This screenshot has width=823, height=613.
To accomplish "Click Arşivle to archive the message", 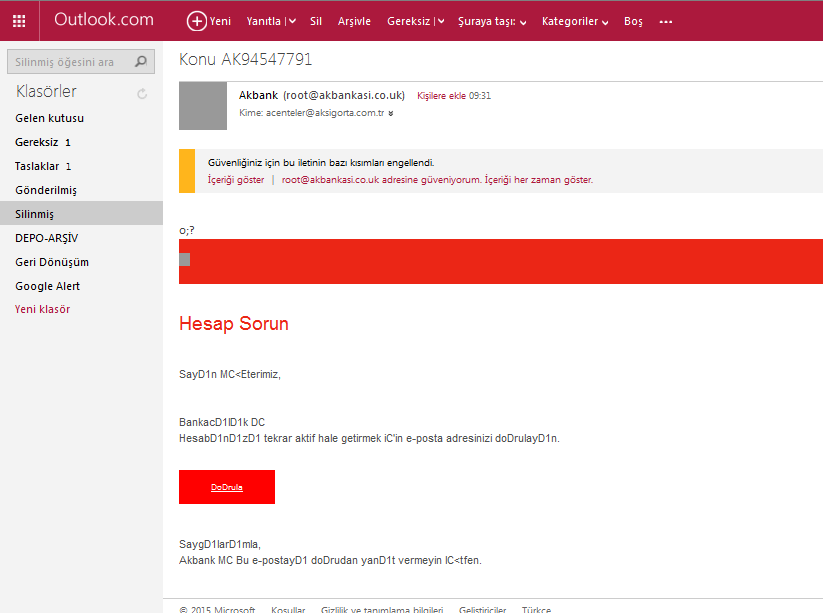I will coord(354,22).
